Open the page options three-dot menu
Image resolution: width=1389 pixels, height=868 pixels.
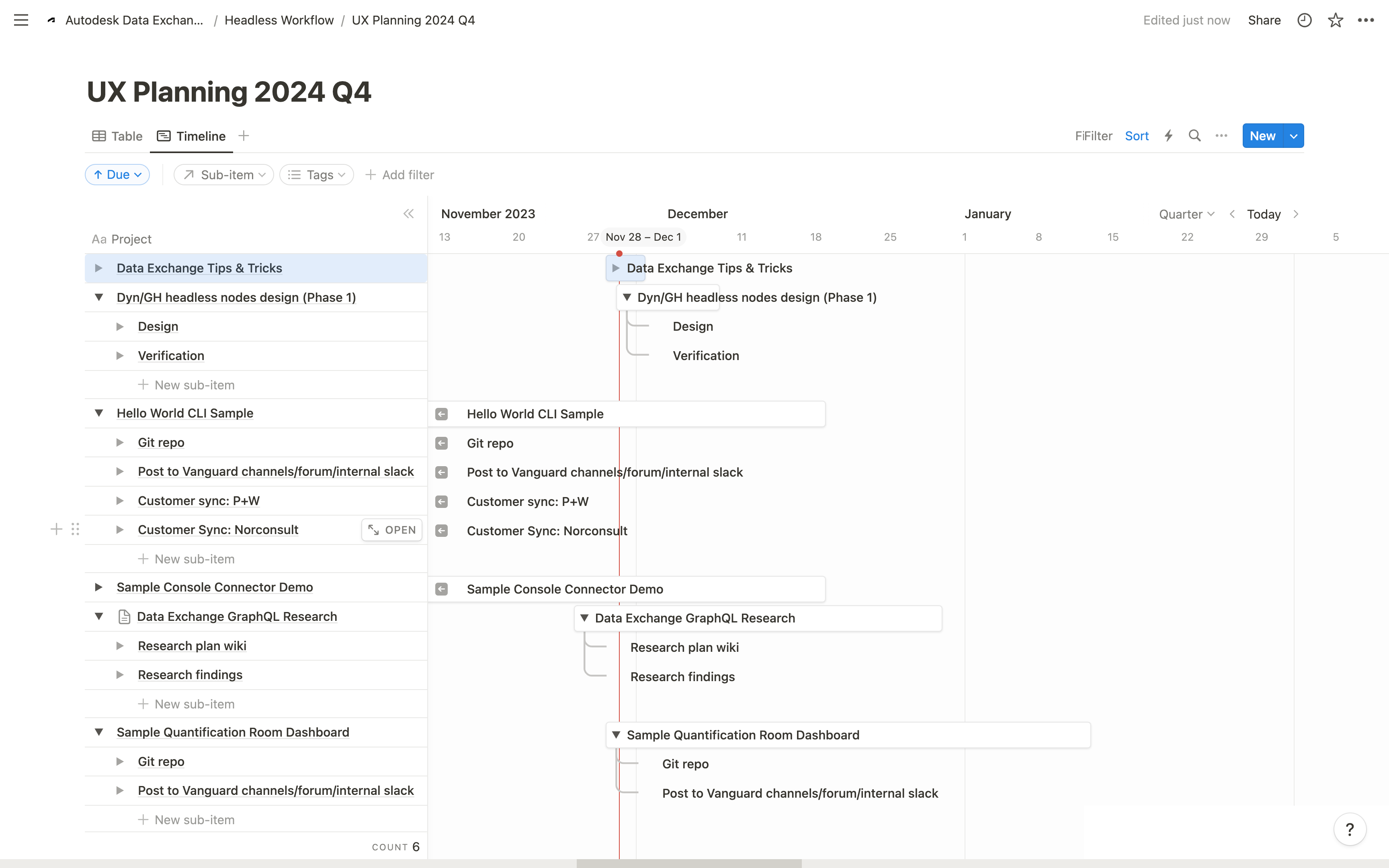point(1365,20)
